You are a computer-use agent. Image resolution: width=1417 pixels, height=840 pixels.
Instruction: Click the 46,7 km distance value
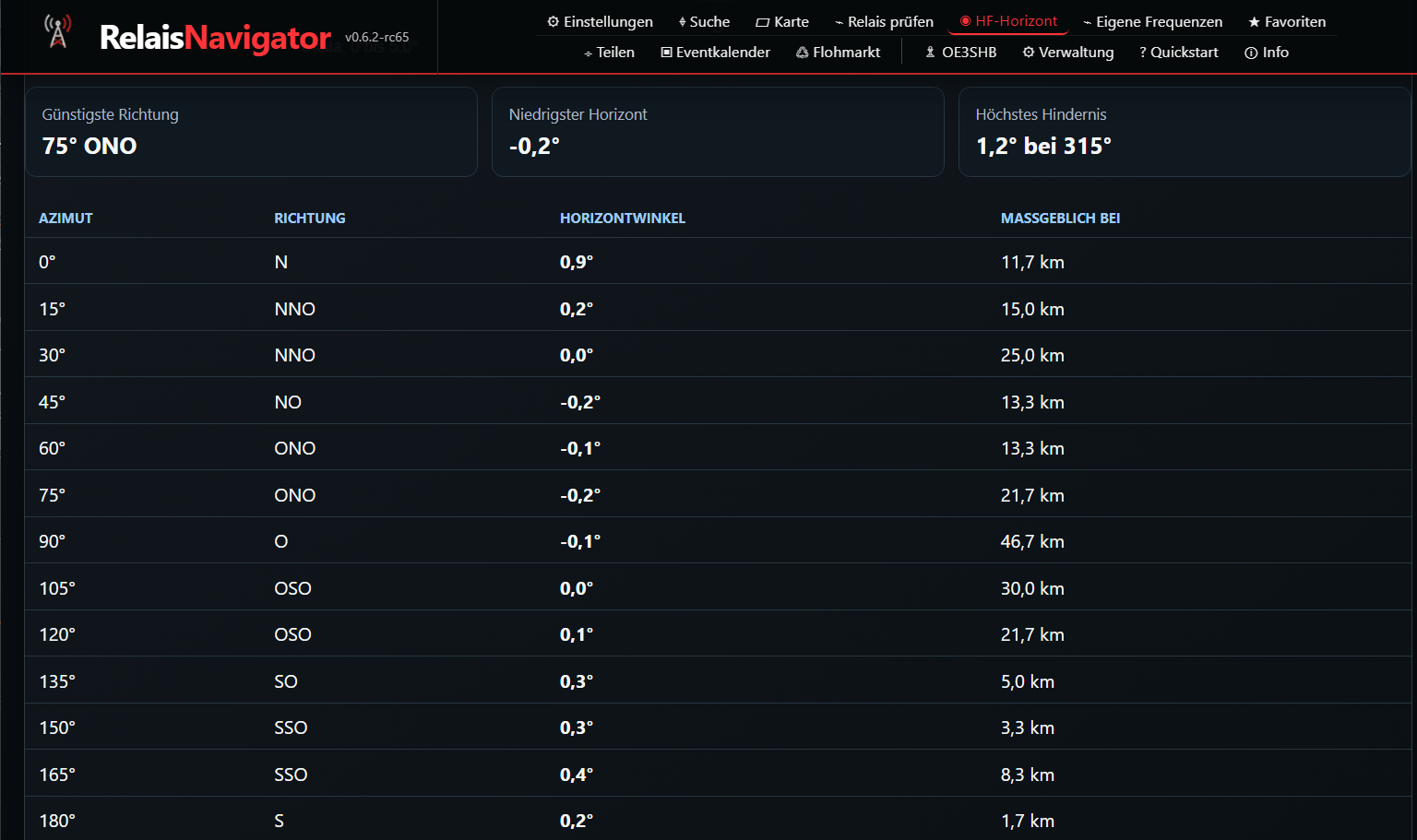click(x=1032, y=541)
